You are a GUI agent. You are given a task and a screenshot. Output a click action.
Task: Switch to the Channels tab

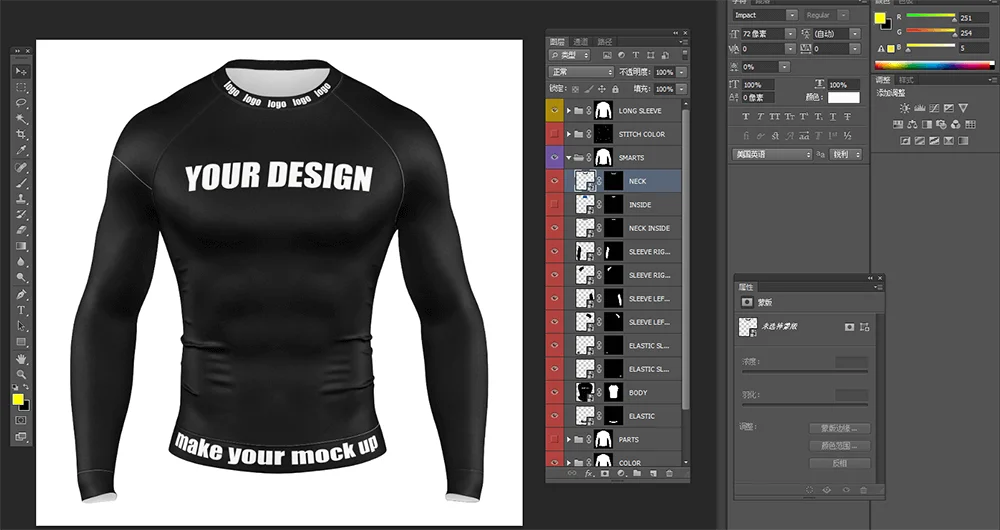[x=580, y=41]
